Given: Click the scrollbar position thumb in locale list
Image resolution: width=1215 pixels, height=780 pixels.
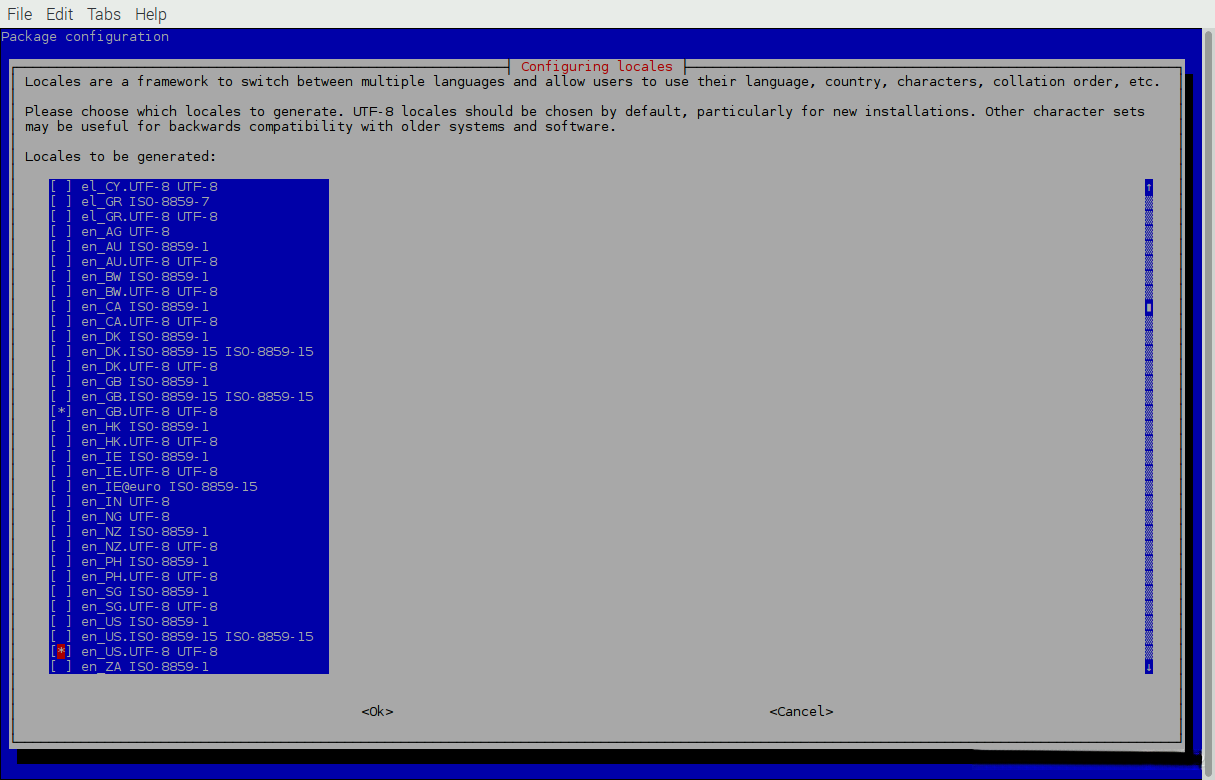Looking at the screenshot, I should pos(1149,308).
